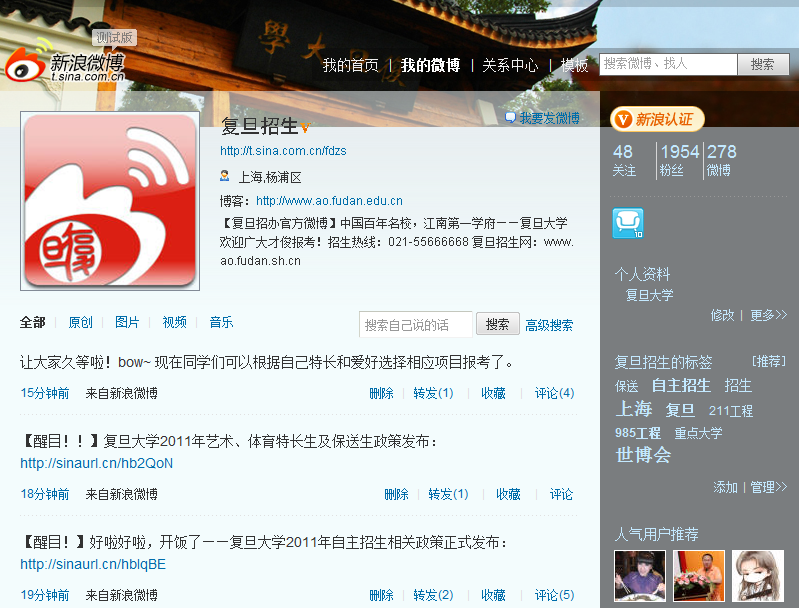Image resolution: width=799 pixels, height=608 pixels.
Task: Switch to the 图片 filter tab
Action: click(x=127, y=322)
